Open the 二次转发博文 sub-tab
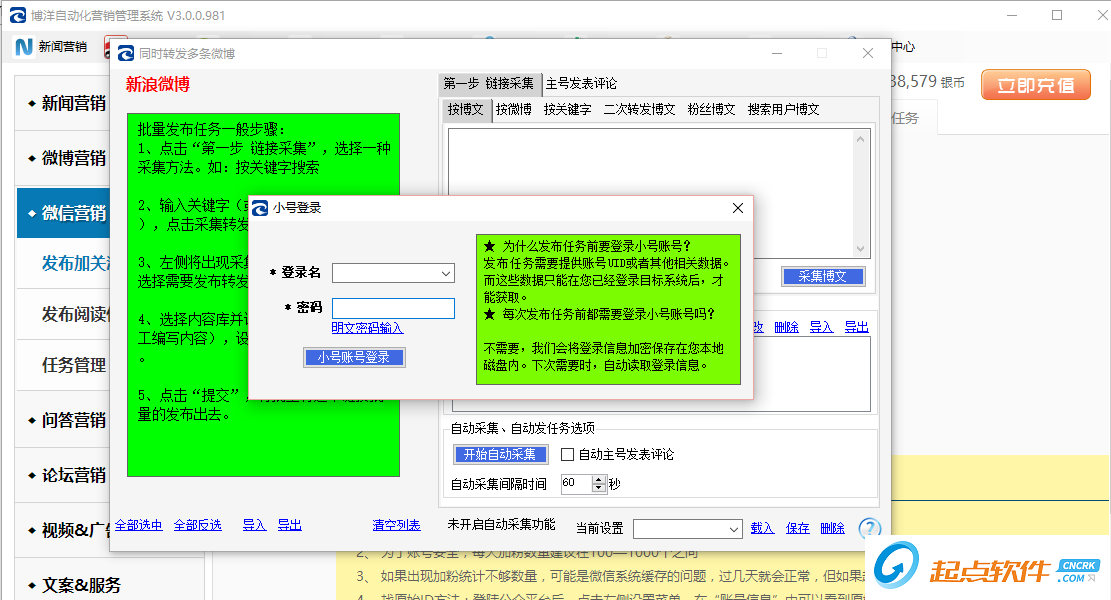 639,110
